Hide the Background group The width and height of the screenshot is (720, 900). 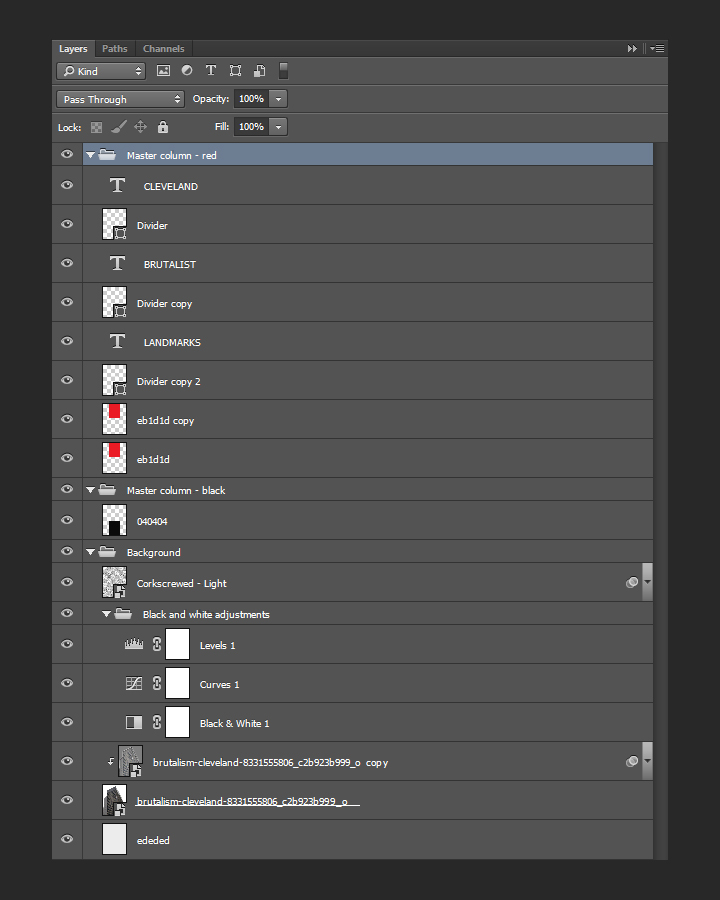[67, 552]
